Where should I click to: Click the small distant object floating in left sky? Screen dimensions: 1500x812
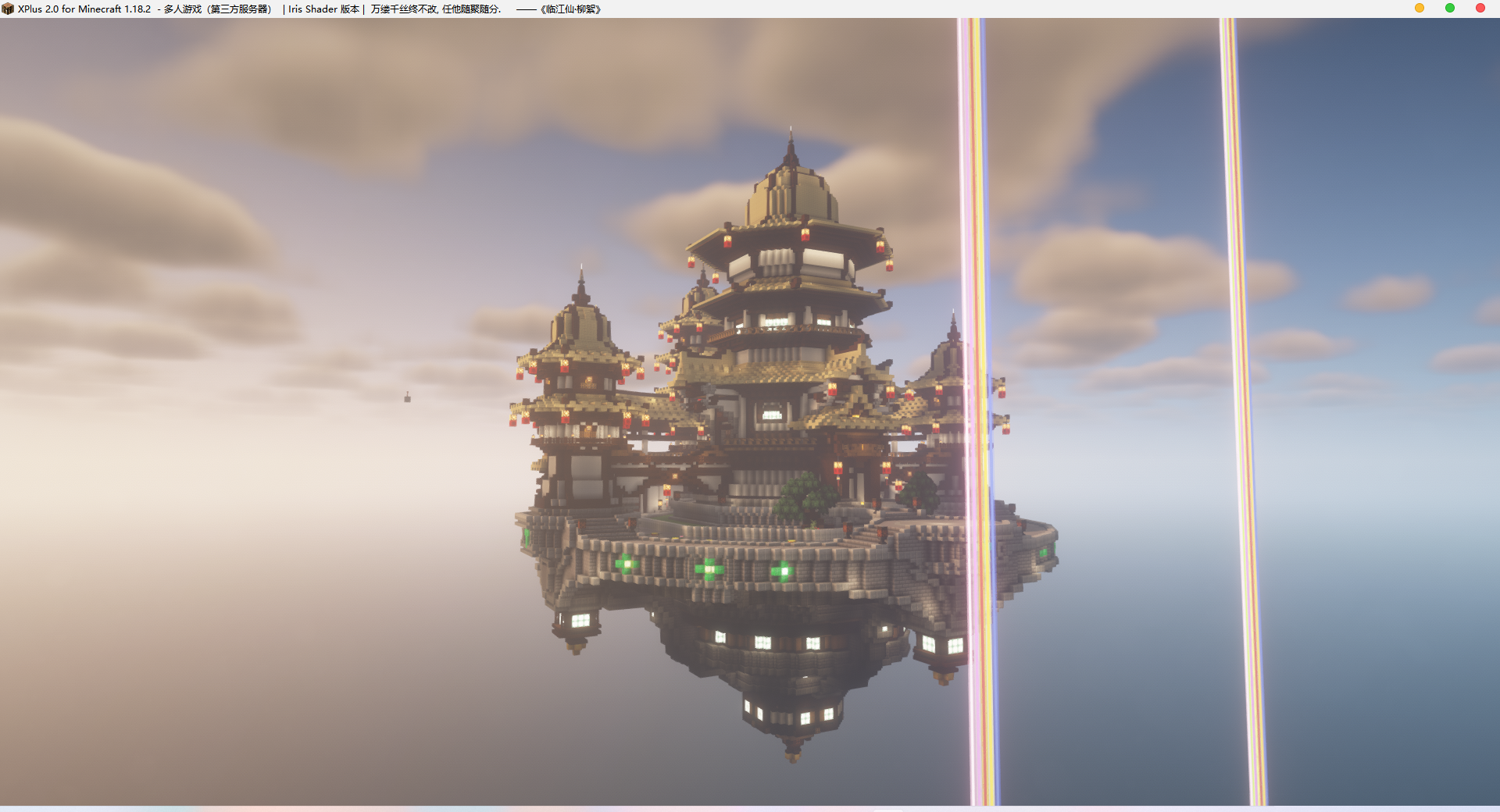[x=407, y=398]
